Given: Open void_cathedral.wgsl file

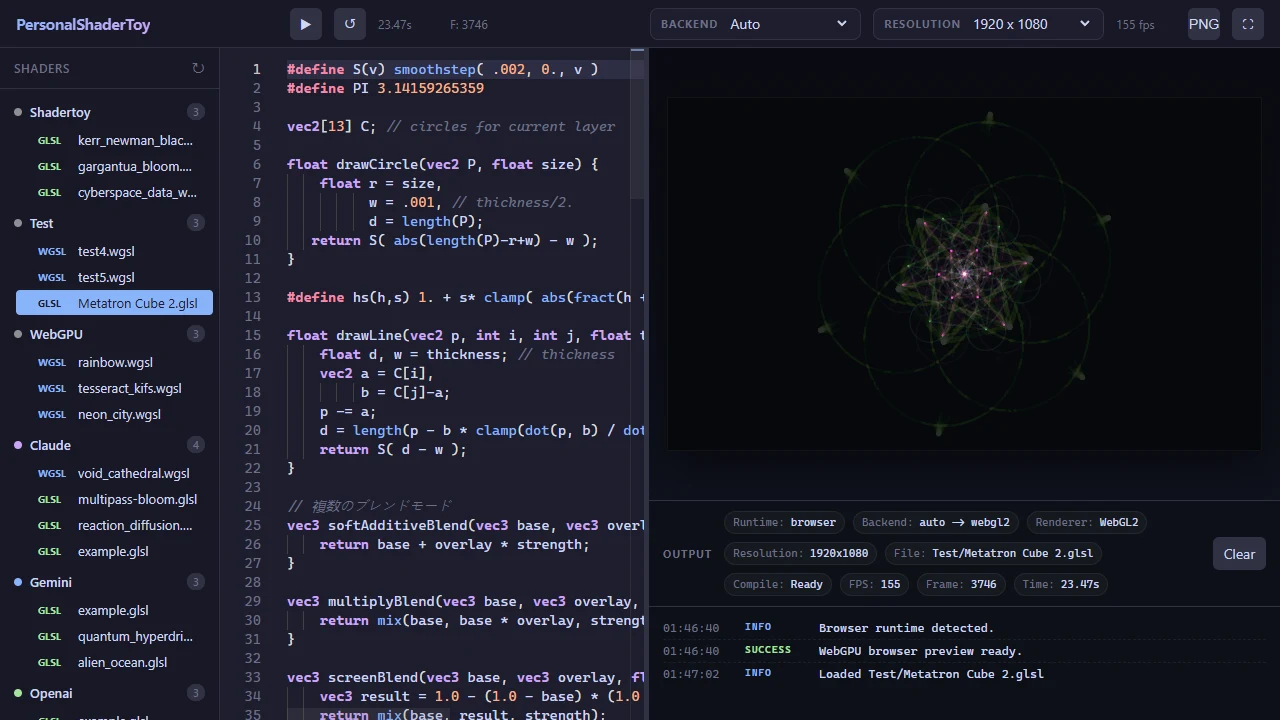Looking at the screenshot, I should [114, 473].
